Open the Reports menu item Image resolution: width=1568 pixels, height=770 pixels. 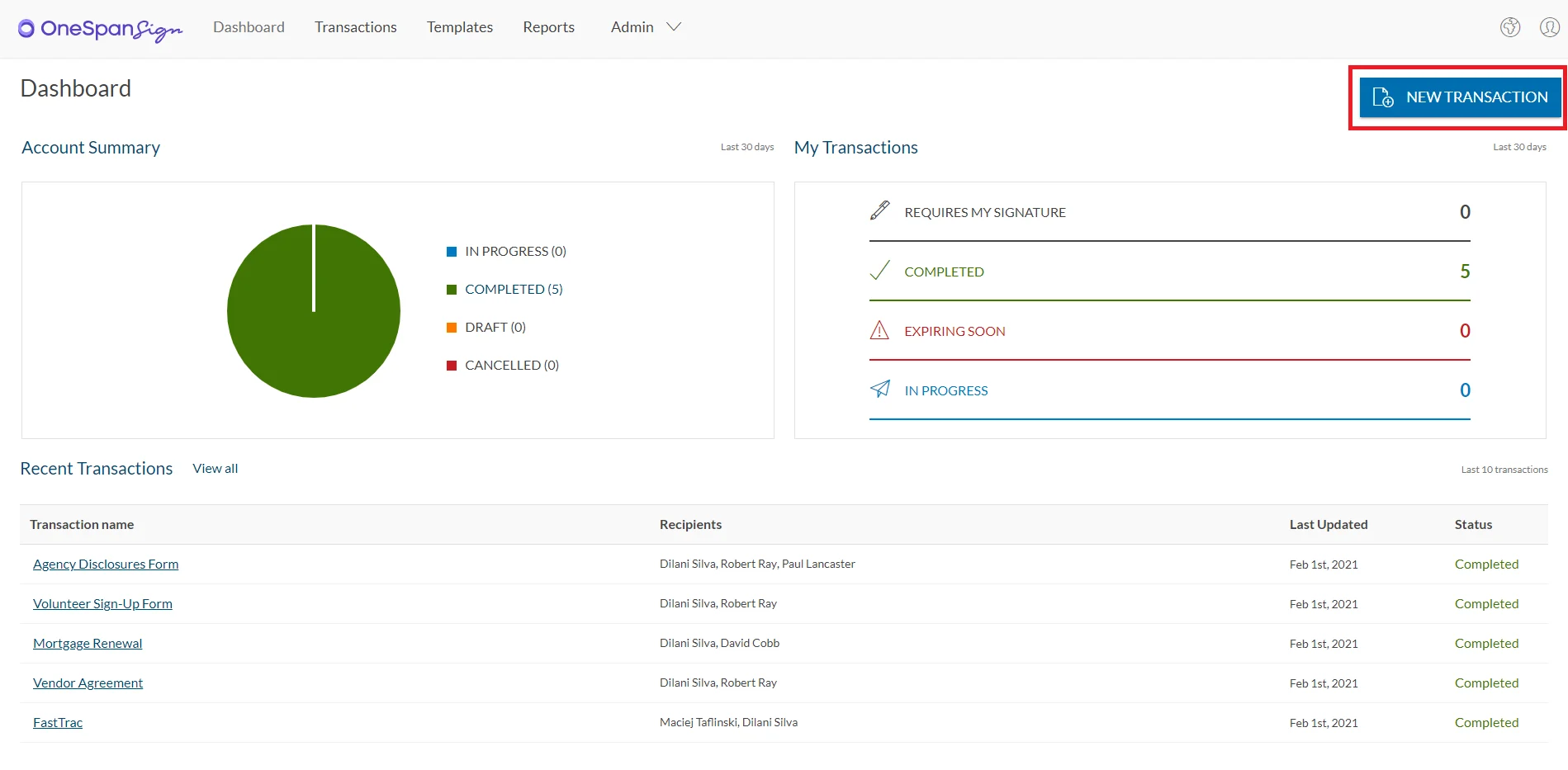click(x=548, y=27)
